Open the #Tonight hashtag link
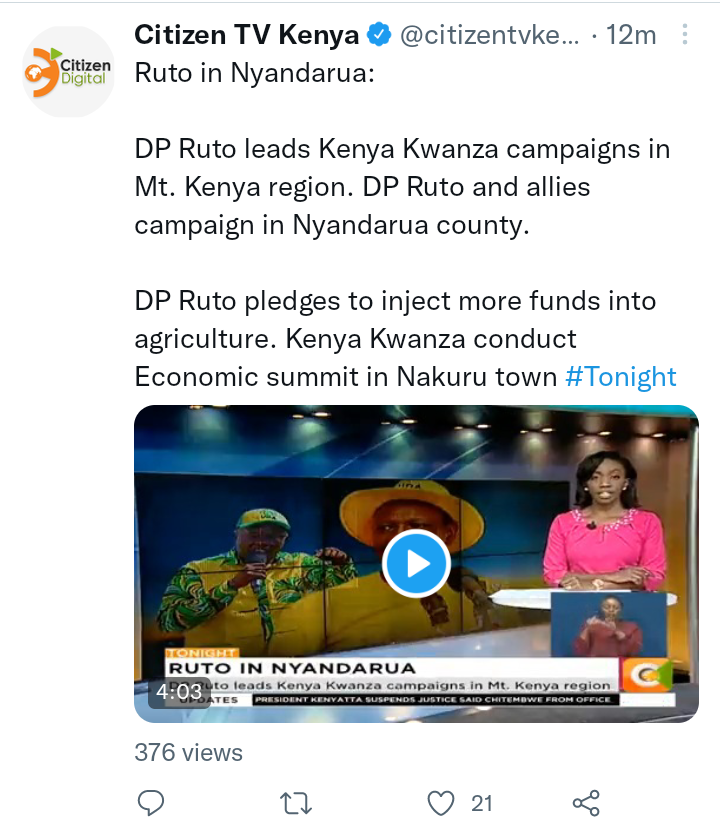Image resolution: width=720 pixels, height=836 pixels. (620, 377)
